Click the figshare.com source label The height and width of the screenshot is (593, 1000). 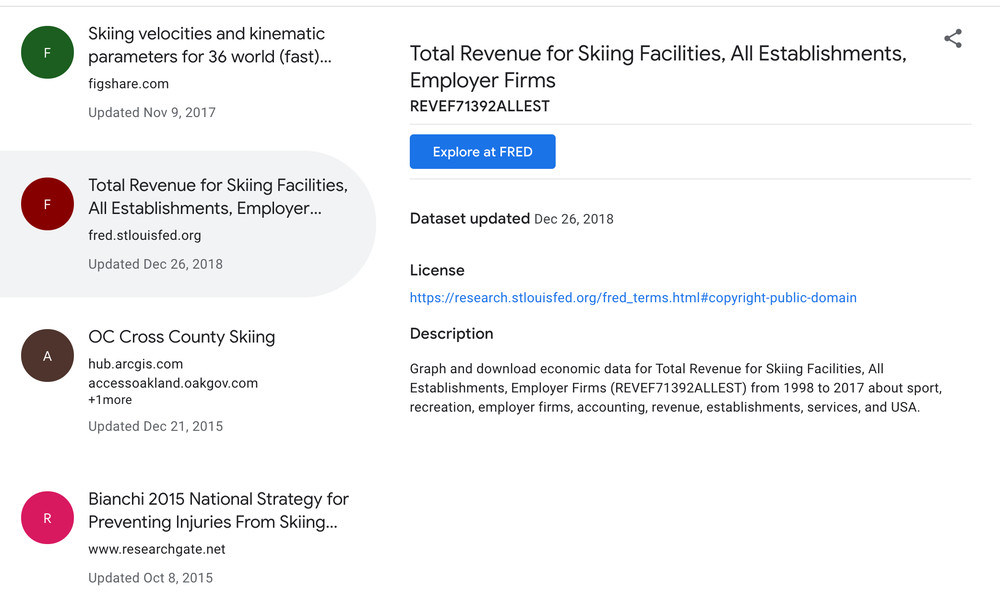[x=128, y=84]
